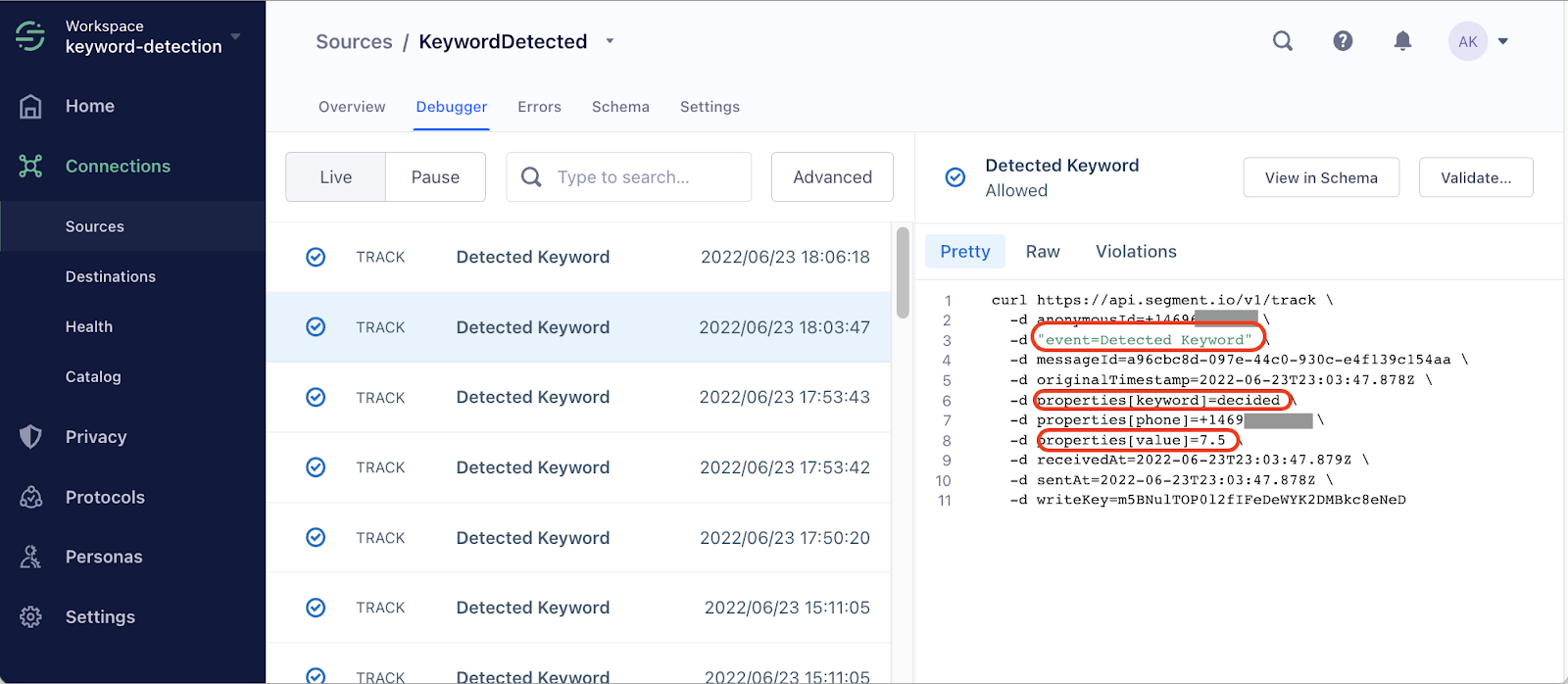
Task: Open Home in the sidebar
Action: [90, 106]
